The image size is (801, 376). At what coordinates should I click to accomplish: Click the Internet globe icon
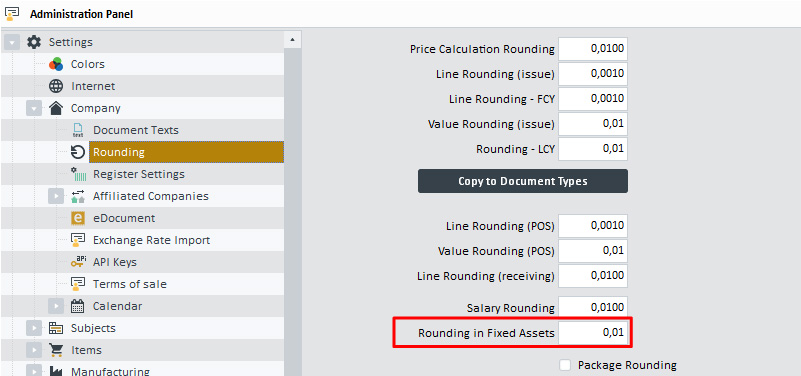click(56, 86)
